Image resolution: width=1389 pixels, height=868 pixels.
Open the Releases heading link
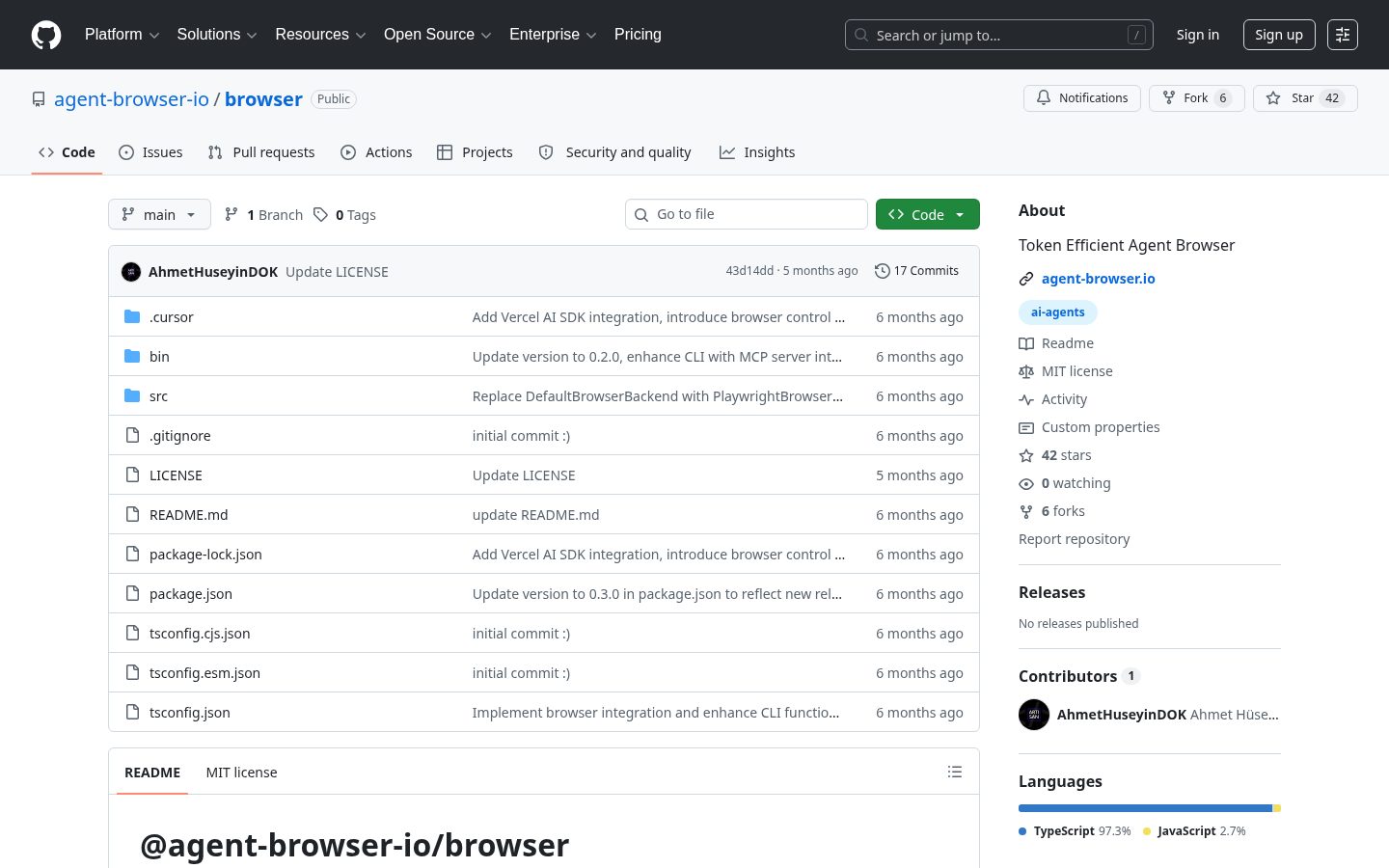[x=1051, y=592]
